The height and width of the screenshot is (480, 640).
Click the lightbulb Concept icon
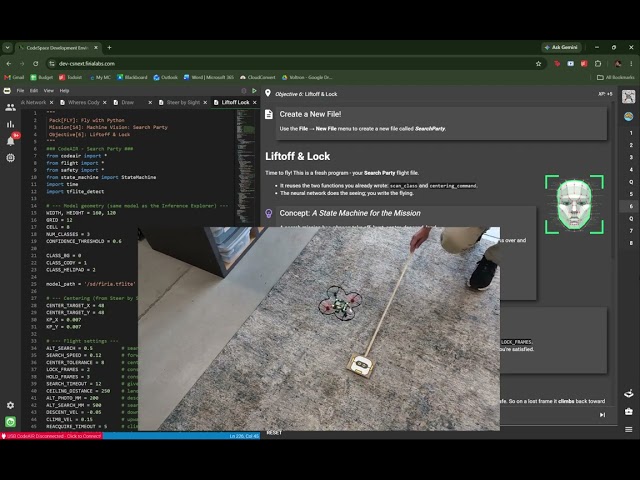point(269,213)
